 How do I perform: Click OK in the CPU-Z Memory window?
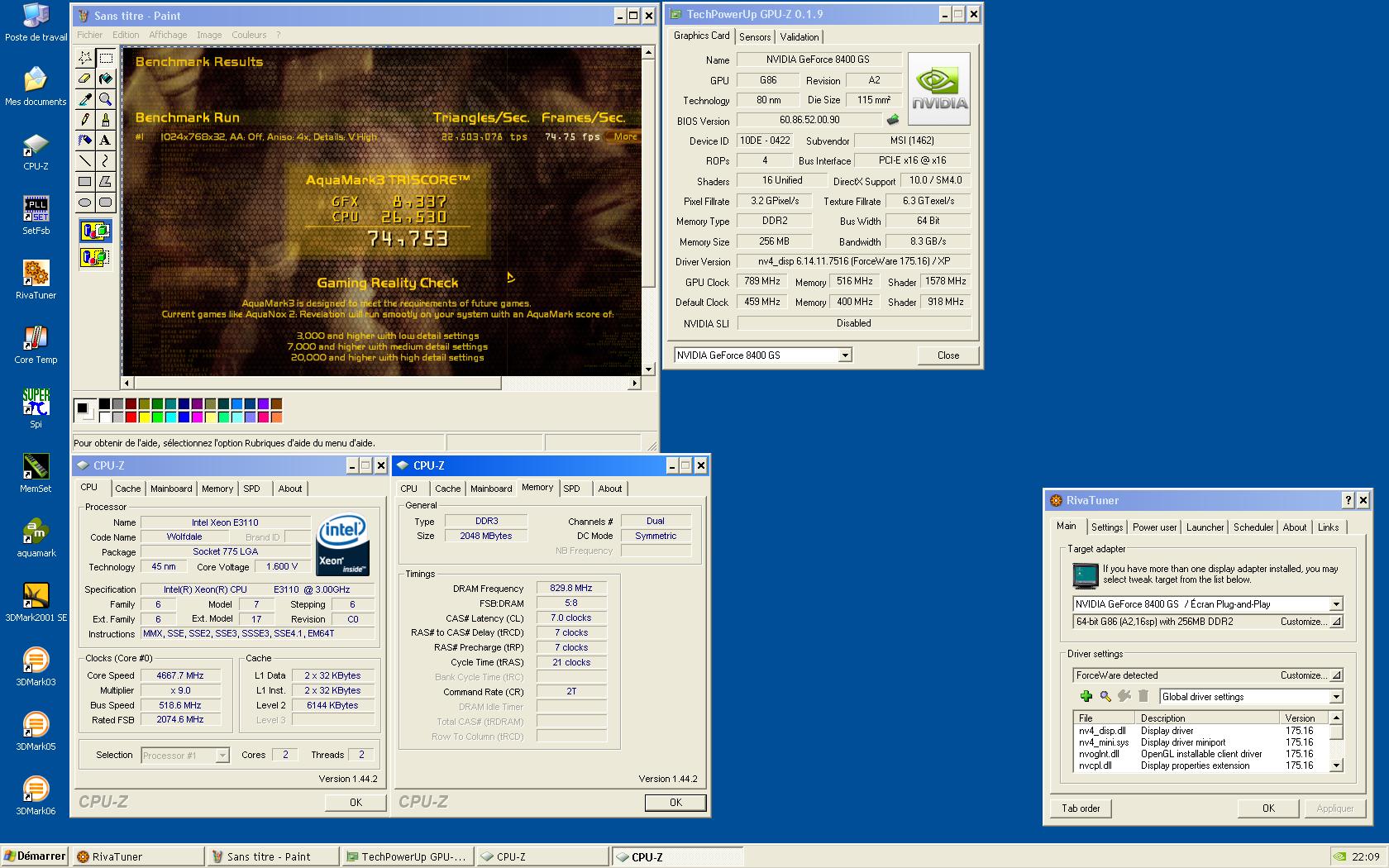675,803
